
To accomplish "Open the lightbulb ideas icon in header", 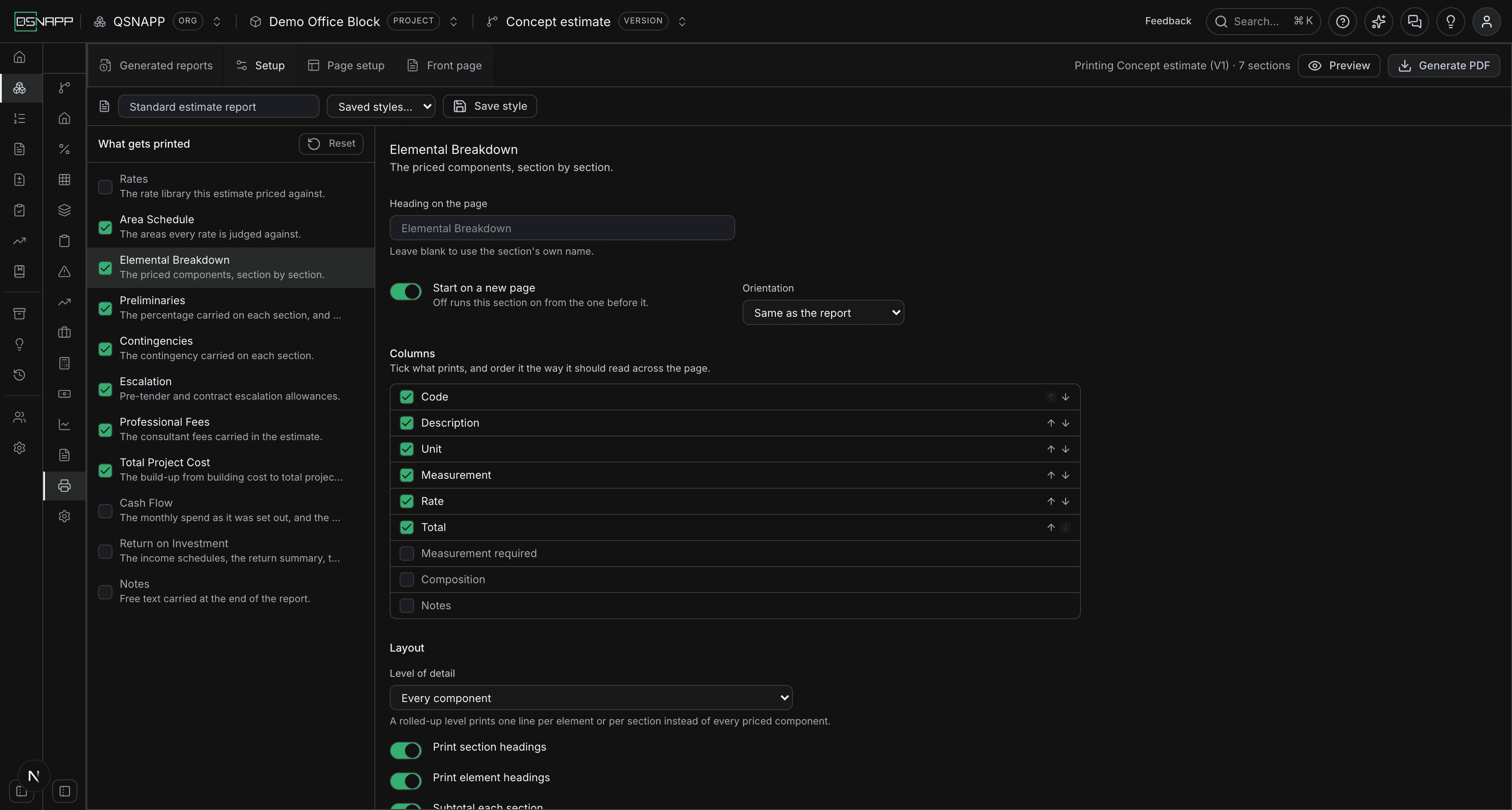I will [1450, 22].
